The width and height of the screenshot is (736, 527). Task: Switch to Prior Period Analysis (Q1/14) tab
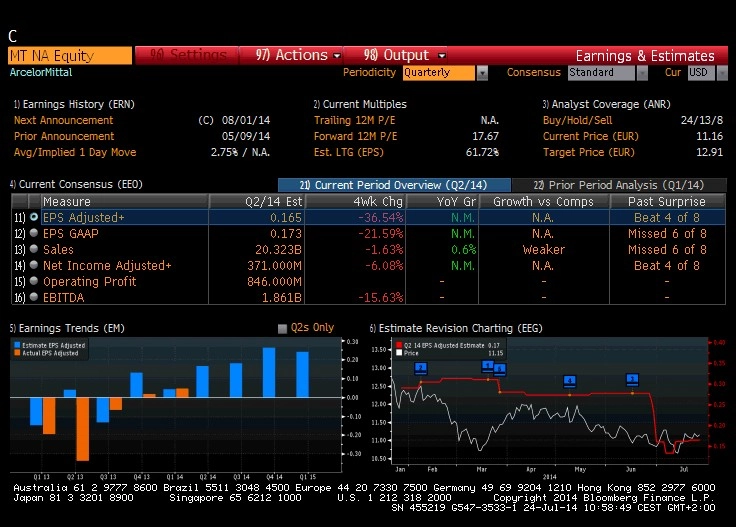[x=619, y=185]
